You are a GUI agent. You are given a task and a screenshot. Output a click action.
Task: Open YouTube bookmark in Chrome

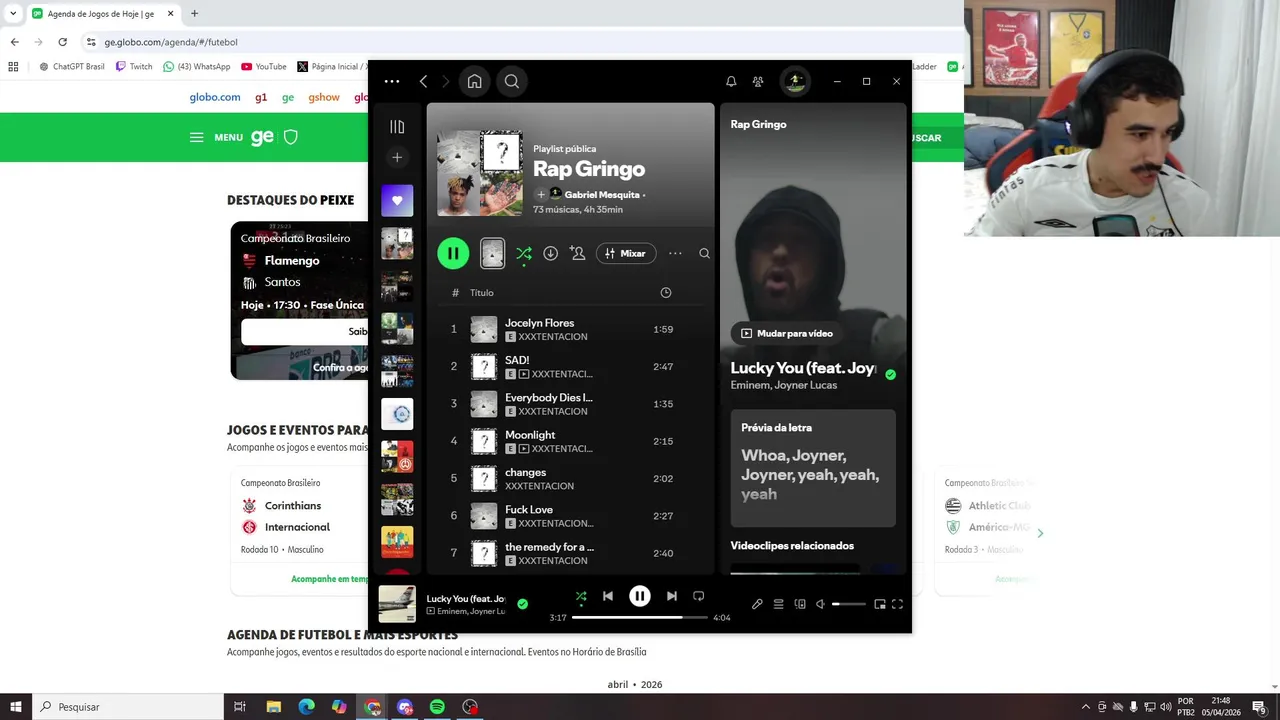click(x=264, y=67)
